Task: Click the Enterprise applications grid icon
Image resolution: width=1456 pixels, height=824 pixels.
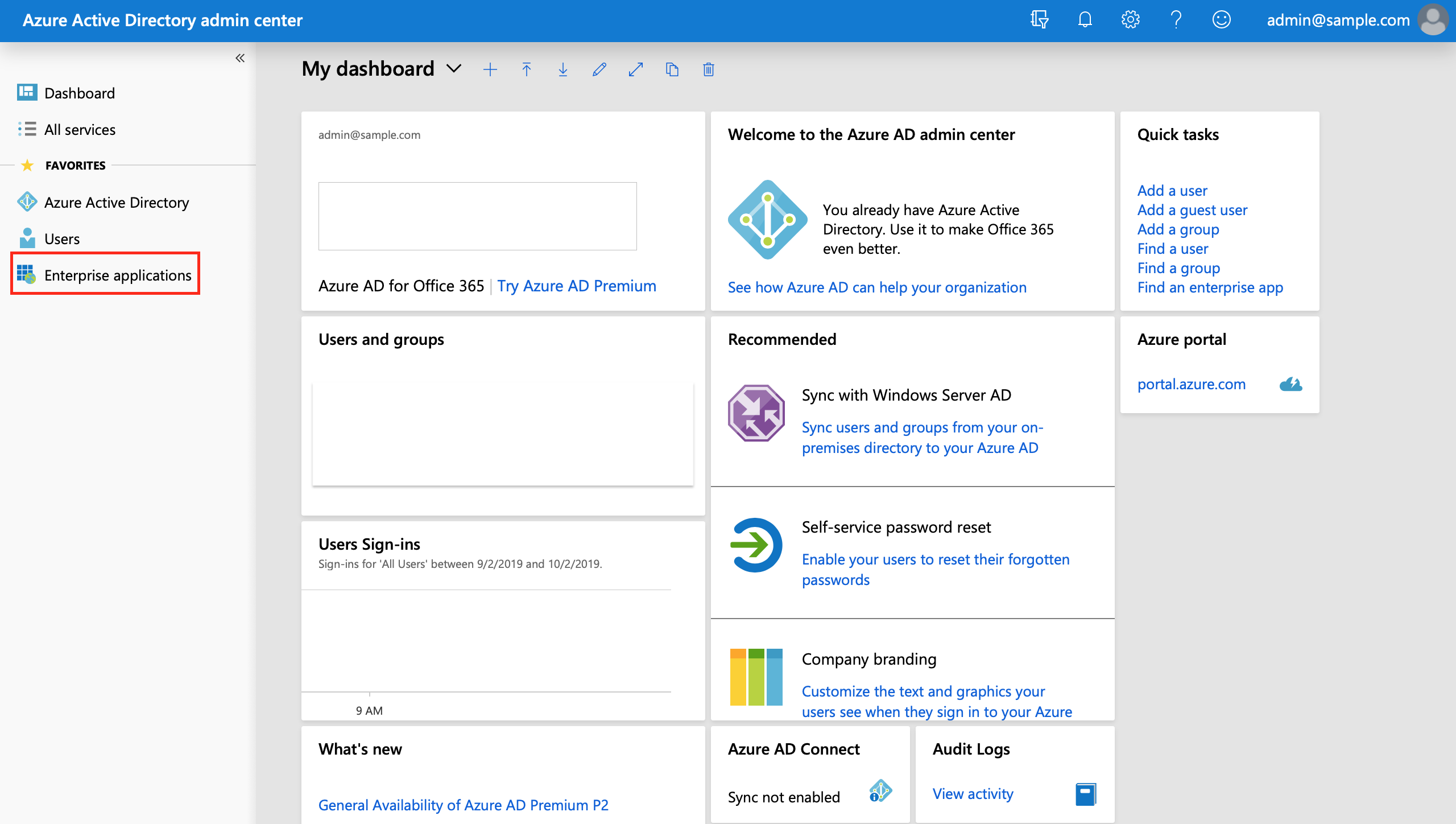Action: (x=26, y=274)
